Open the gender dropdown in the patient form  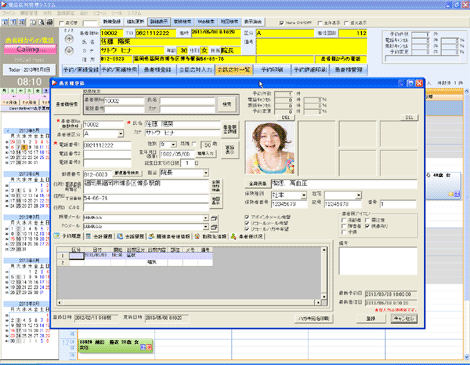(173, 145)
